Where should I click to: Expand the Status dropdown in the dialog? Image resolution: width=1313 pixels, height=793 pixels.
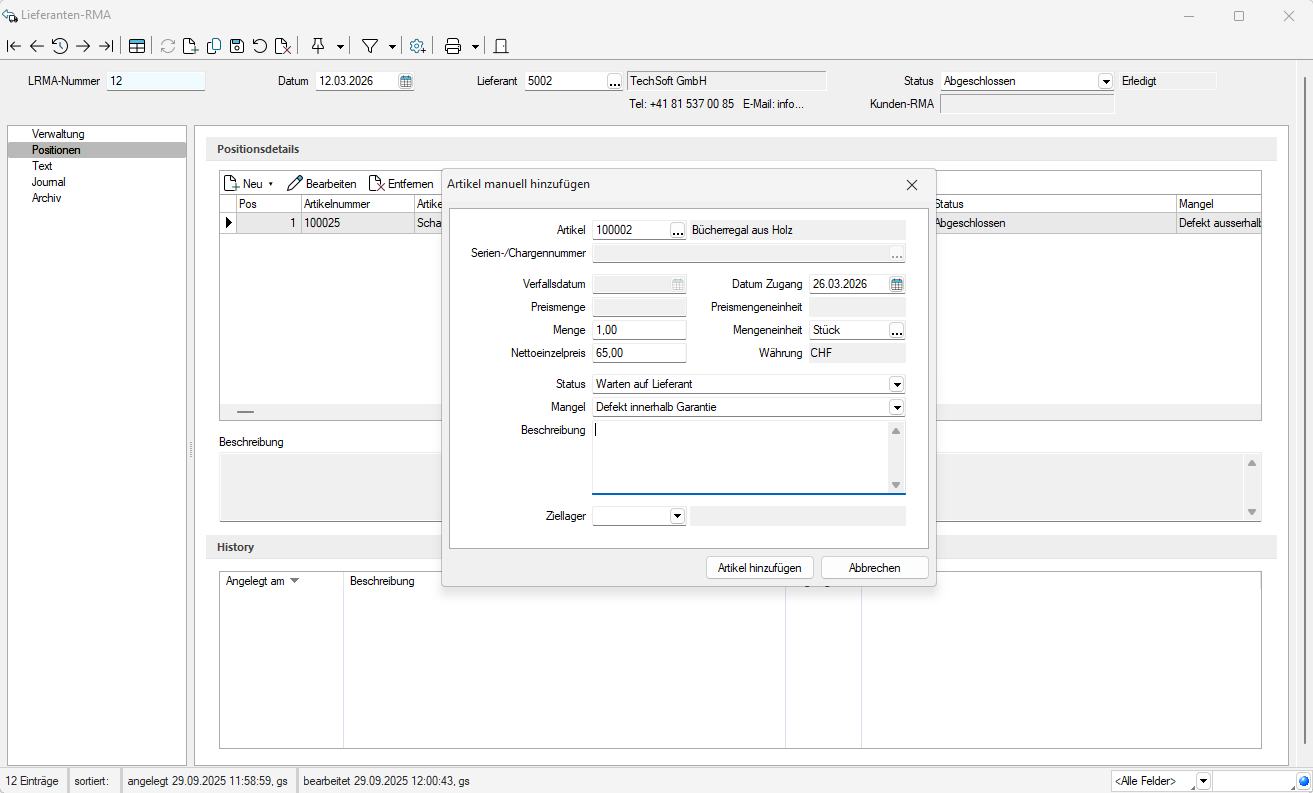coord(897,384)
